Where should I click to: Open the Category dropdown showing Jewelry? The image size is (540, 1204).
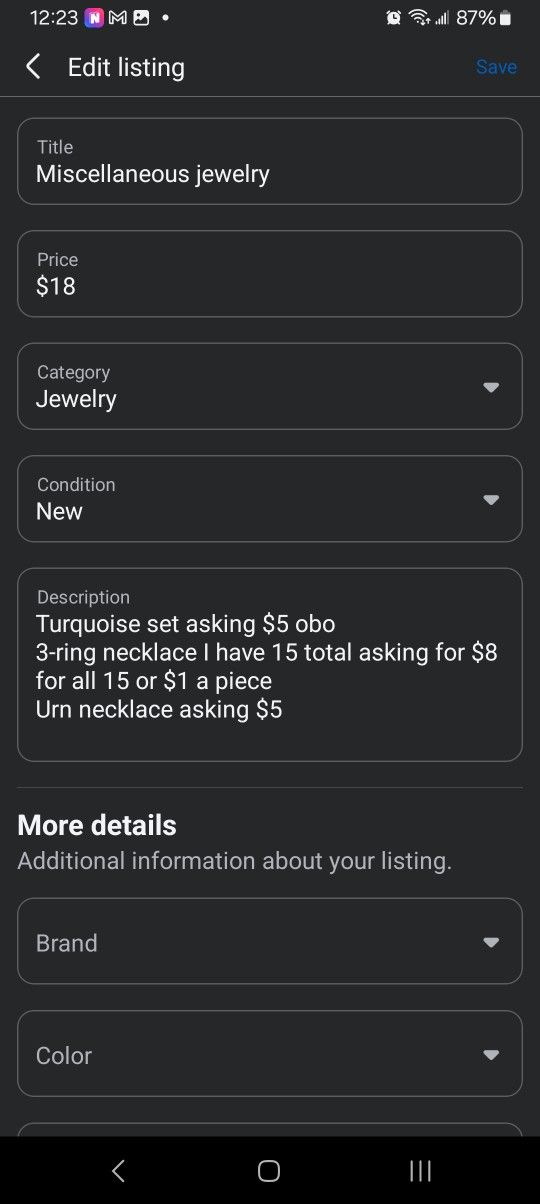(270, 386)
